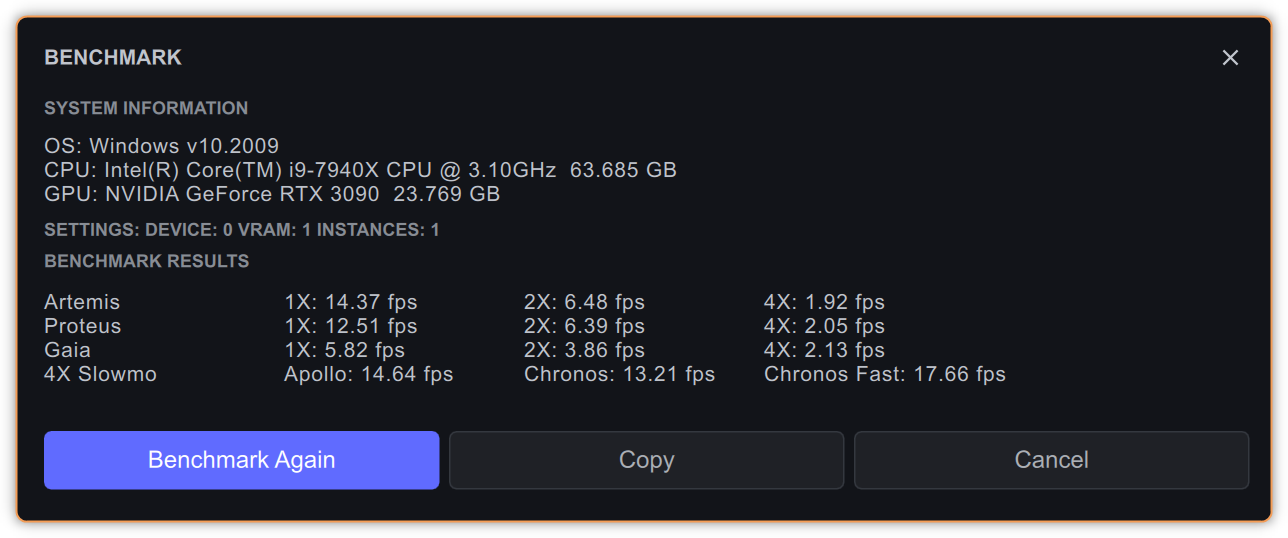Image resolution: width=1288 pixels, height=538 pixels.
Task: Click the Apollo: 14.64 fps result
Action: coord(368,374)
